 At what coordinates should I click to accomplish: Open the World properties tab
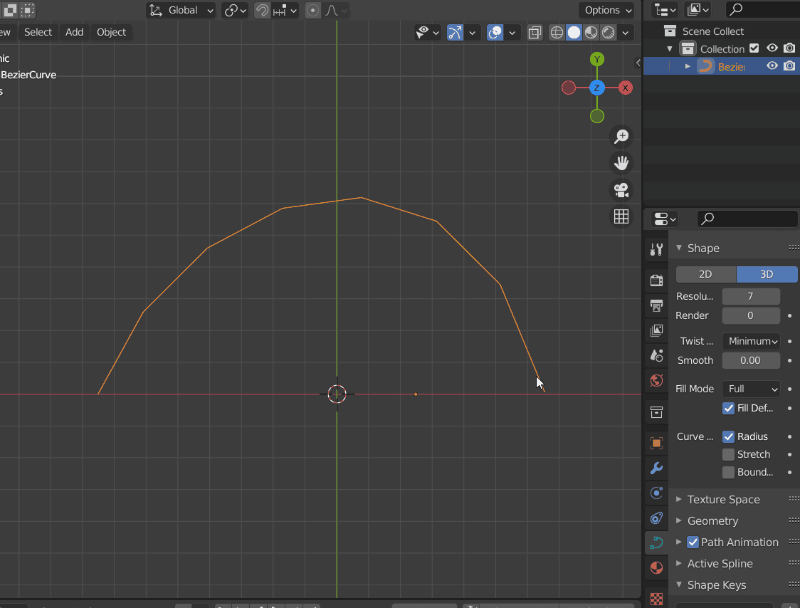pyautogui.click(x=657, y=381)
